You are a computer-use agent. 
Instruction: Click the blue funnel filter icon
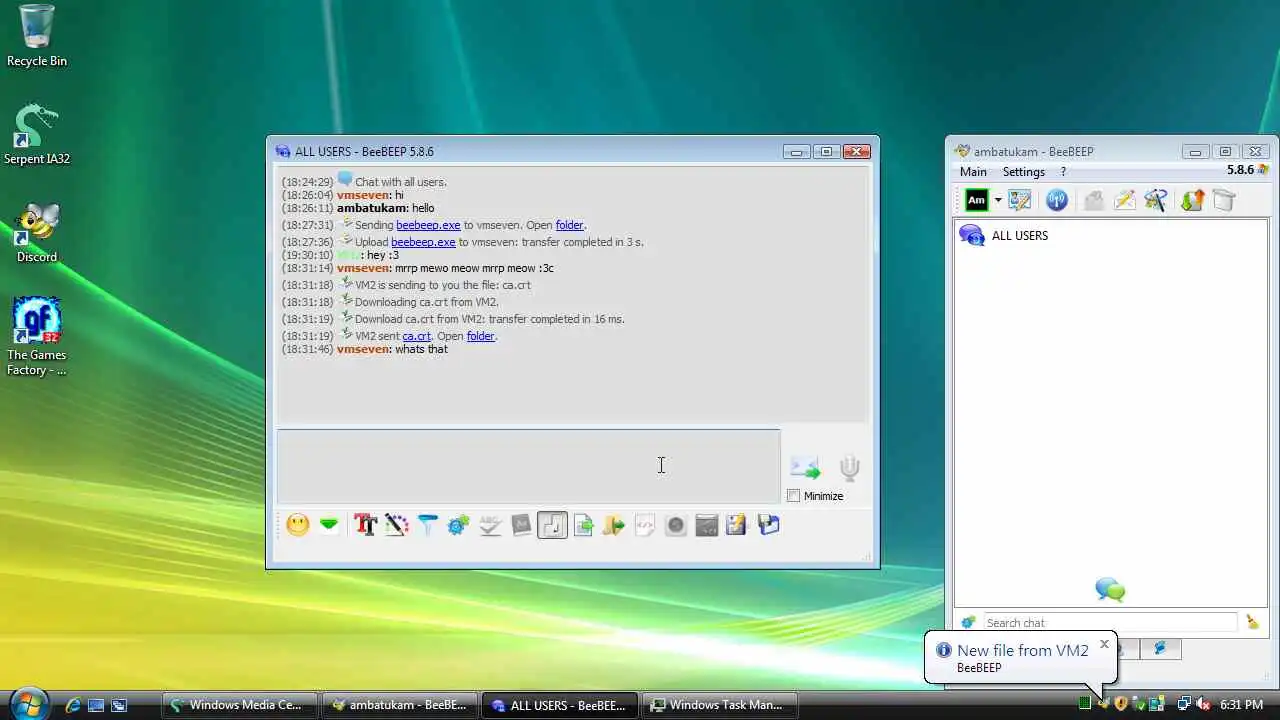tap(428, 525)
